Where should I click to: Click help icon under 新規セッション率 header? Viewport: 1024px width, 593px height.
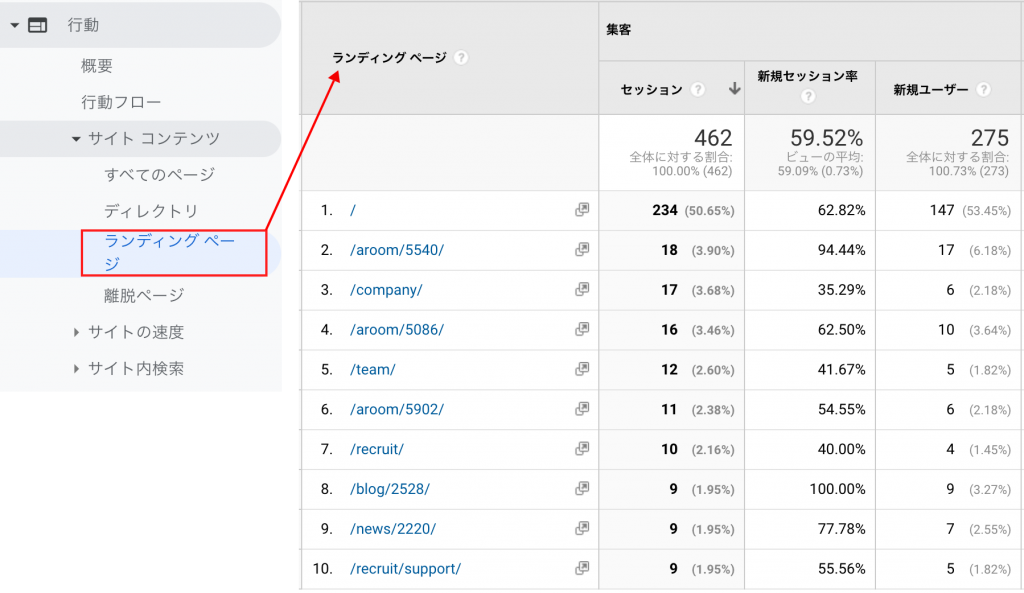pyautogui.click(x=808, y=97)
